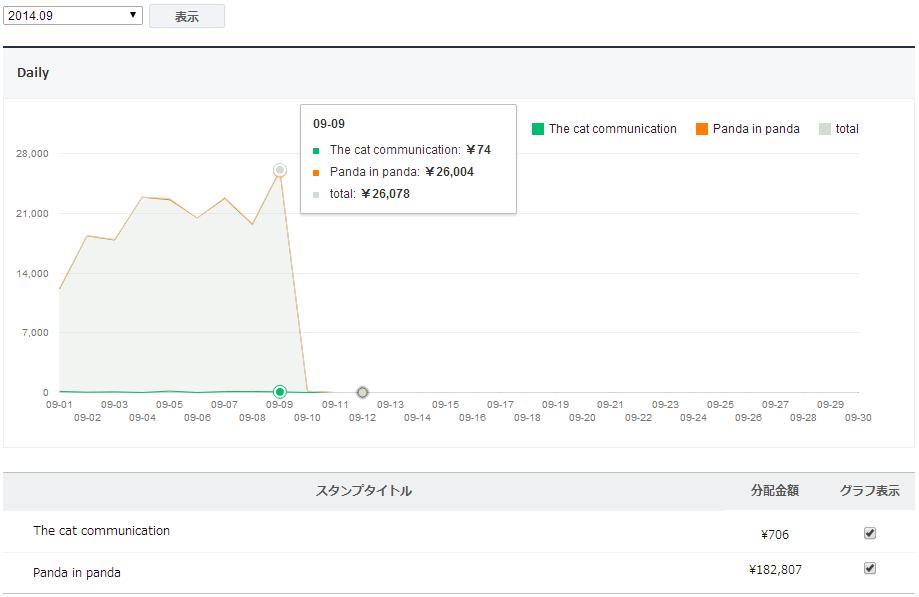
Task: Click The cat communication row title
Action: [x=101, y=531]
